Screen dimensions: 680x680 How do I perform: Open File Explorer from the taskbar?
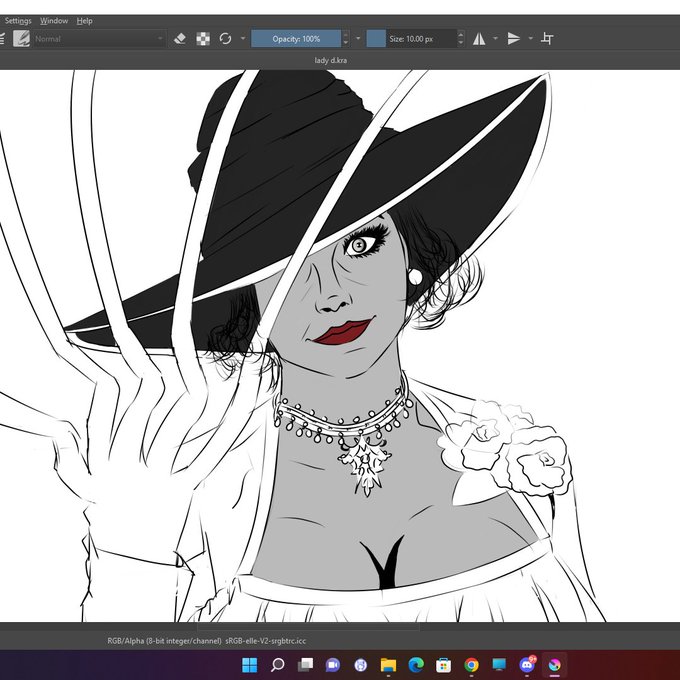388,665
